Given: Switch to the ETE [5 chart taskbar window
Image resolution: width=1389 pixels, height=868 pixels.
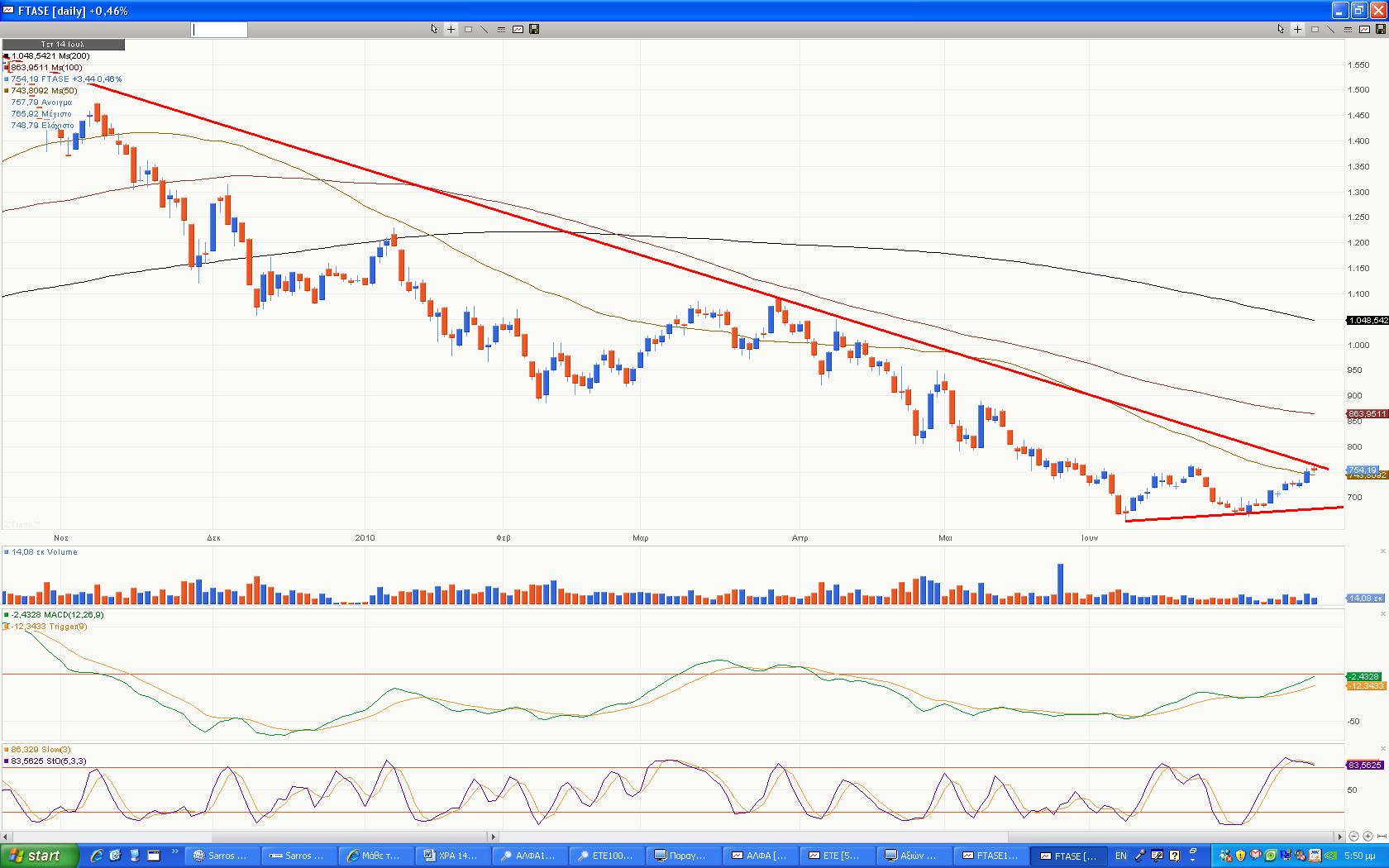Looking at the screenshot, I should click(838, 856).
